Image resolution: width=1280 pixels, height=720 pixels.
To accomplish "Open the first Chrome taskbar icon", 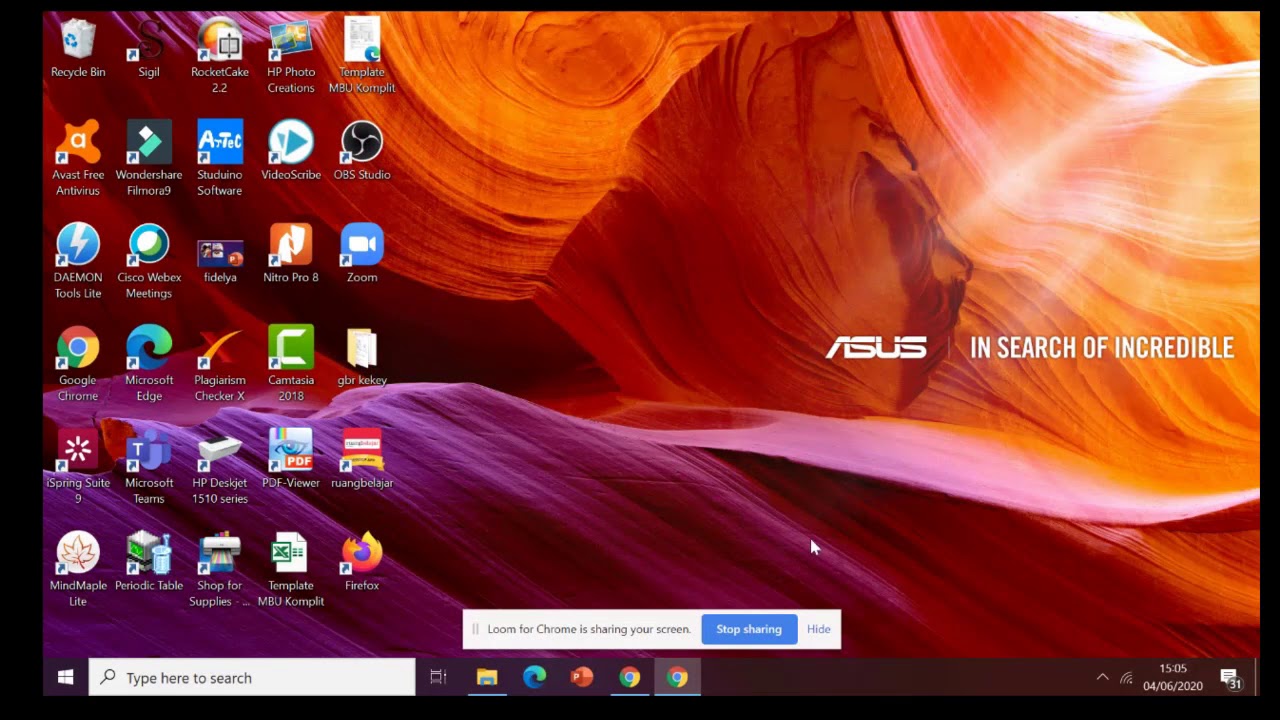I will click(x=630, y=678).
